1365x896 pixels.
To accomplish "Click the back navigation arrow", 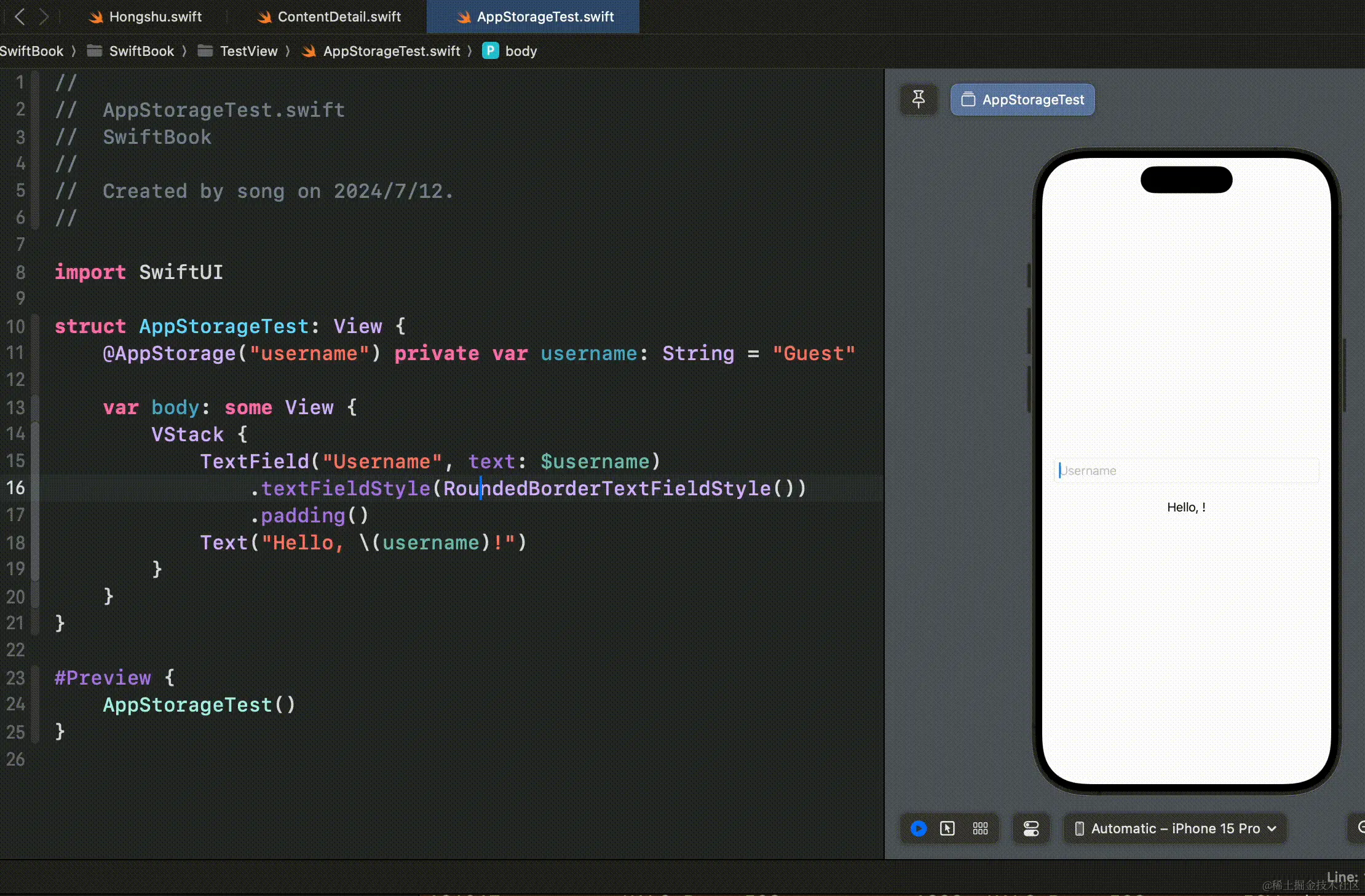I will [x=19, y=17].
